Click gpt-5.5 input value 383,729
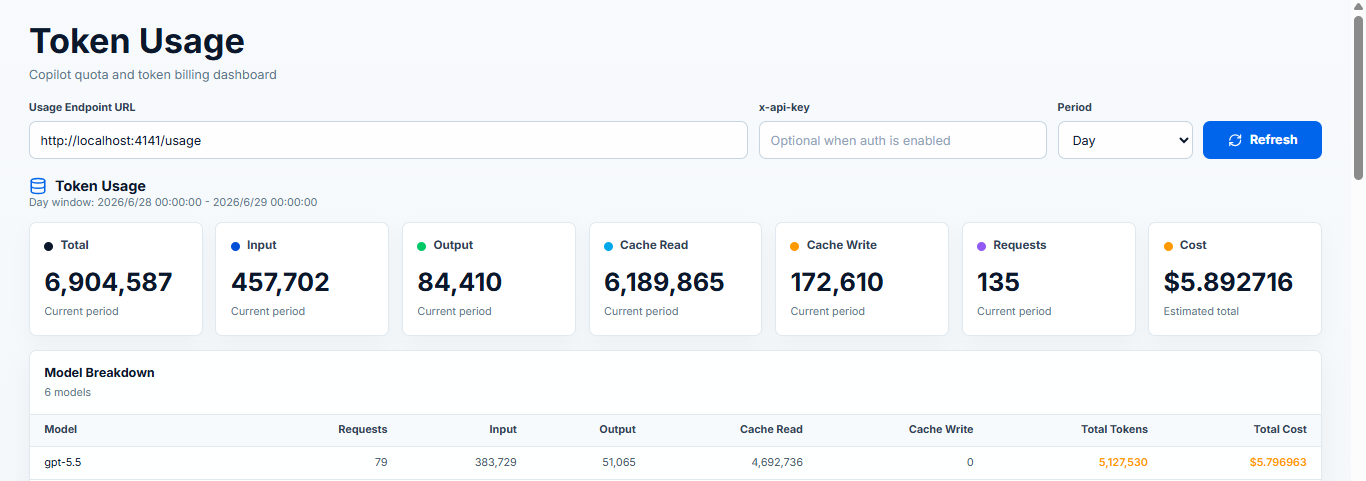The image size is (1366, 481). [x=496, y=462]
